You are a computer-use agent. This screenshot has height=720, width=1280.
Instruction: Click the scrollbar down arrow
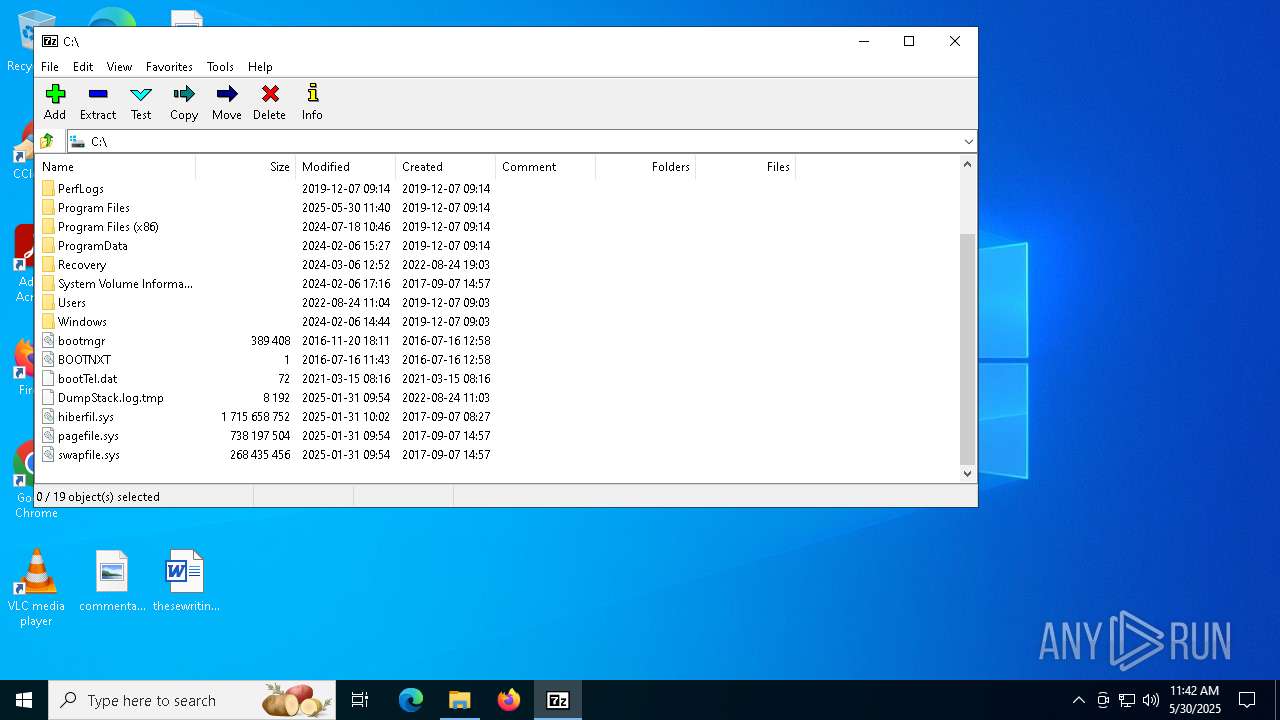click(x=967, y=474)
